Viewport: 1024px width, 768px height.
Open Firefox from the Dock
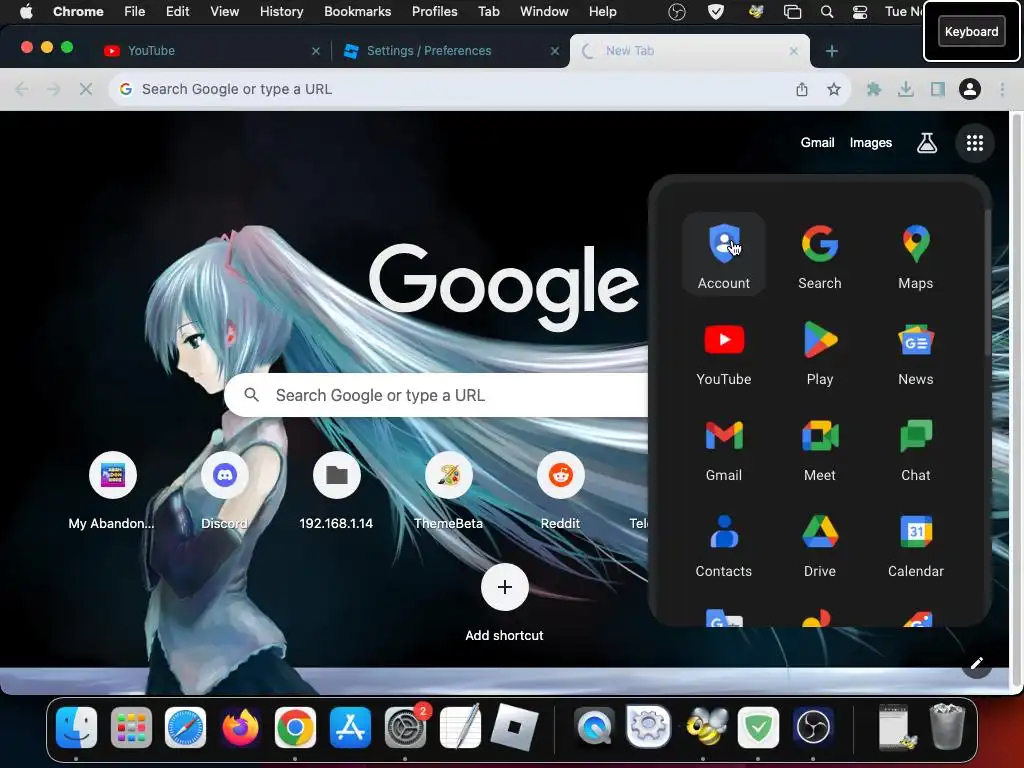pos(240,727)
